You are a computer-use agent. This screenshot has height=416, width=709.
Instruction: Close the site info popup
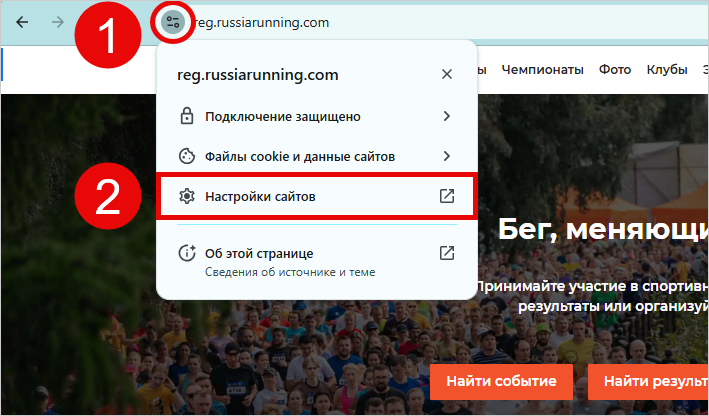tap(447, 74)
